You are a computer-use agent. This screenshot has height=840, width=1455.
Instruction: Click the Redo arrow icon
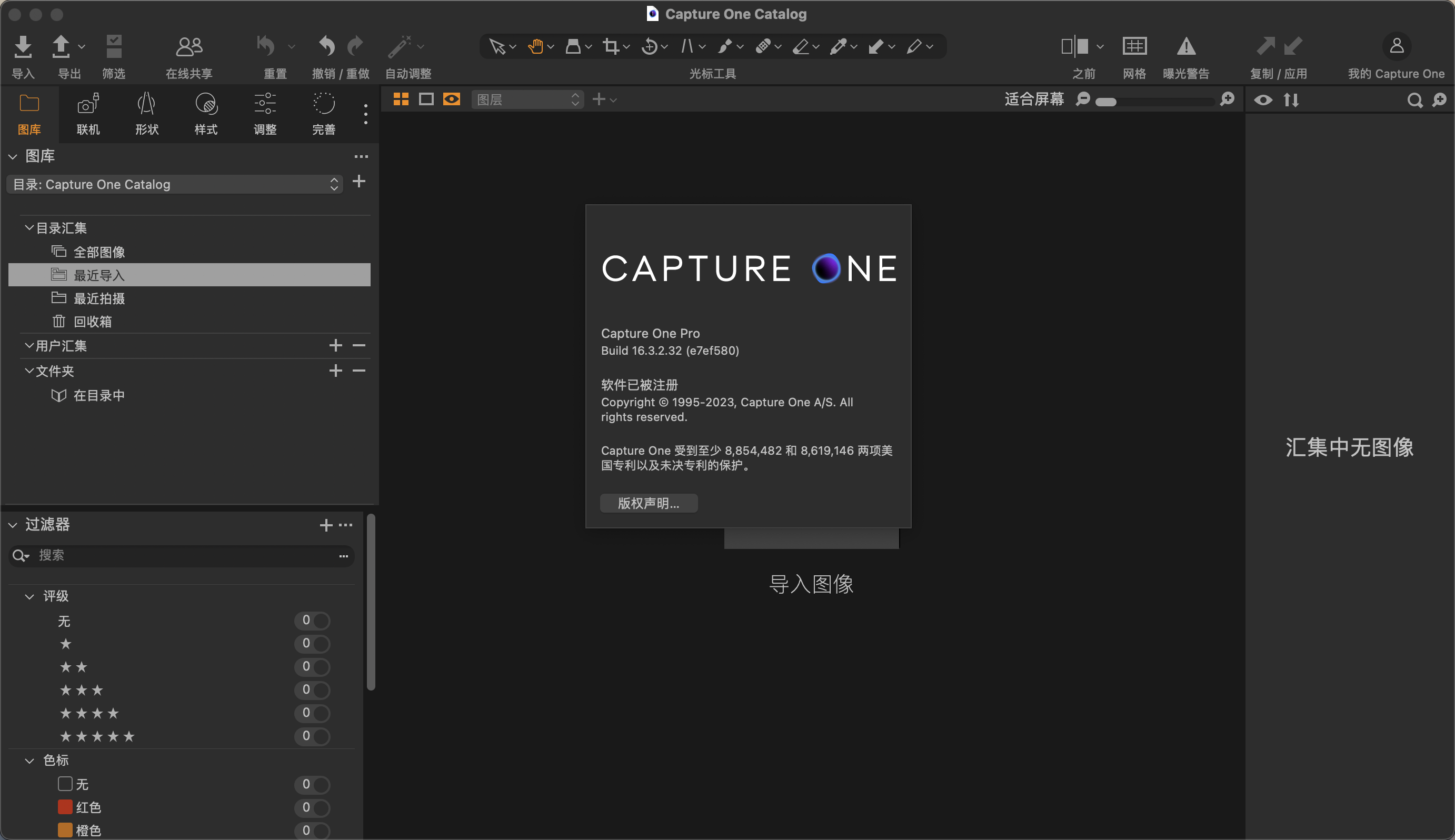pos(355,46)
